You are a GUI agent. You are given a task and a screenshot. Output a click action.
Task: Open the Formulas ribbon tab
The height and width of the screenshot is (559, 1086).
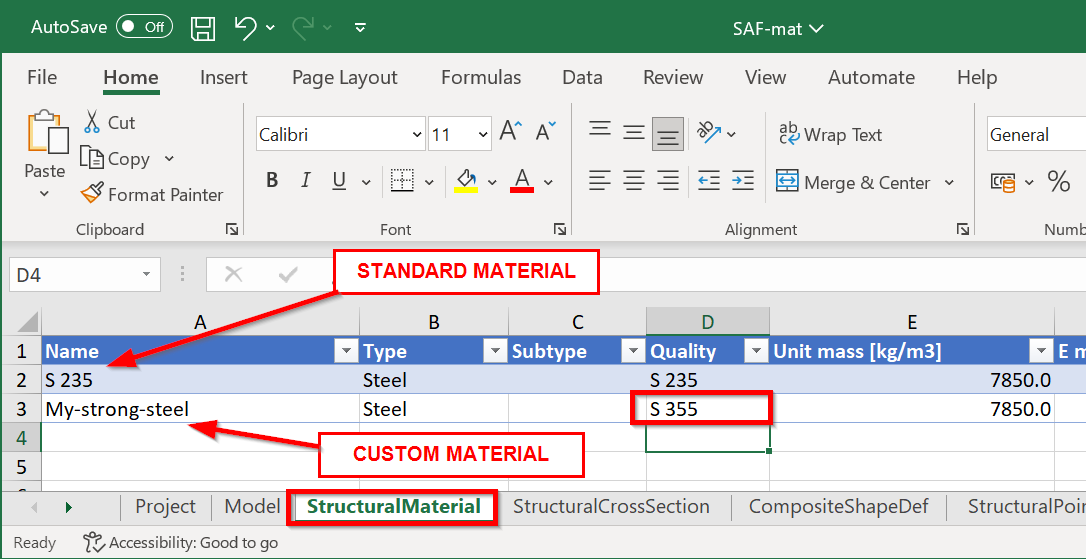point(481,78)
